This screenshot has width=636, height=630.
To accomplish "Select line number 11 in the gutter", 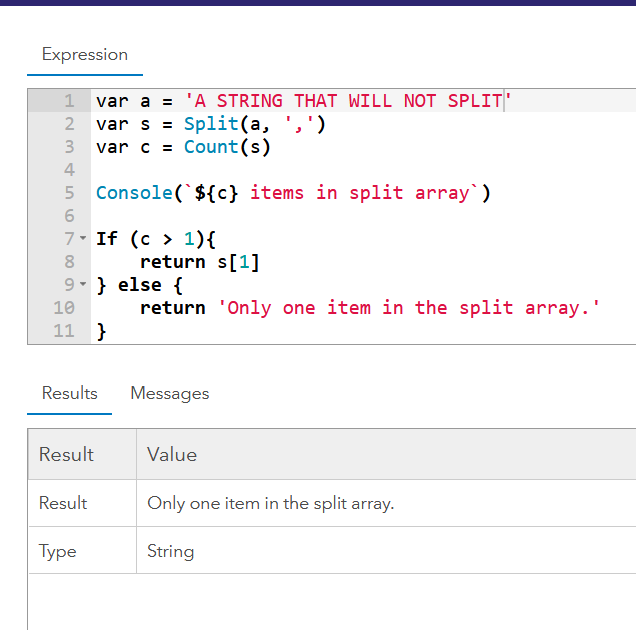I will point(64,331).
